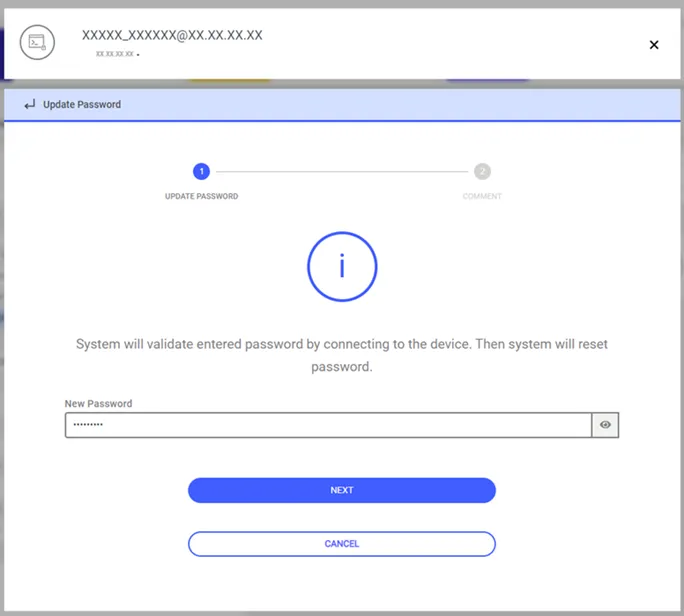Click the XX.XX.XX.XX address subtitle

[115, 54]
